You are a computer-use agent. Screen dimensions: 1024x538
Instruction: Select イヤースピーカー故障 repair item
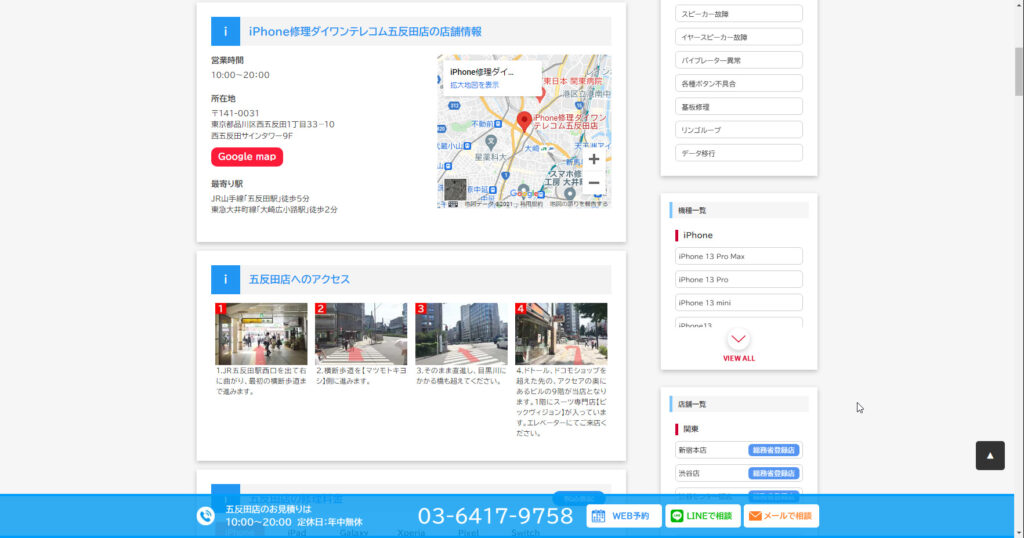739,37
